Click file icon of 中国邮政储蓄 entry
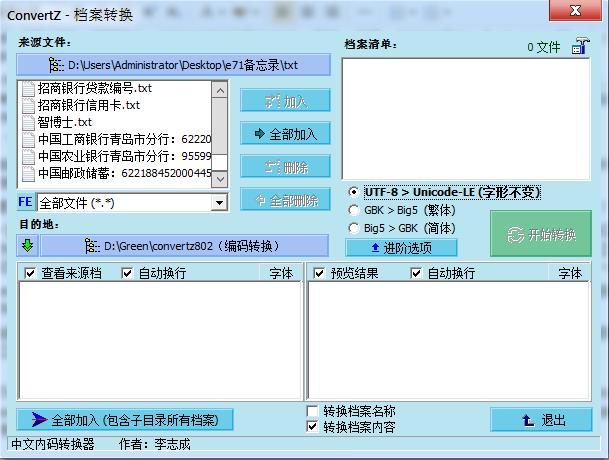The image size is (609, 460). coord(28,173)
